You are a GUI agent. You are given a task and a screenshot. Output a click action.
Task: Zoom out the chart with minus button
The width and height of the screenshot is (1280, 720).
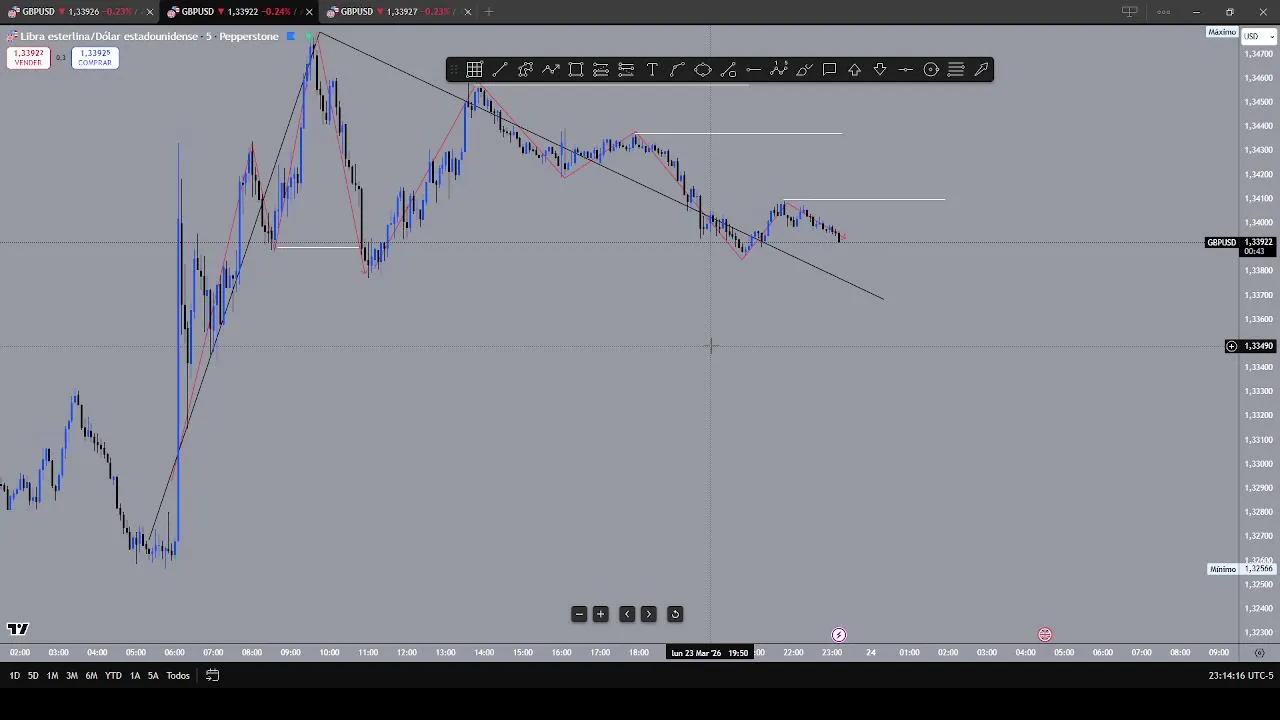coord(579,614)
